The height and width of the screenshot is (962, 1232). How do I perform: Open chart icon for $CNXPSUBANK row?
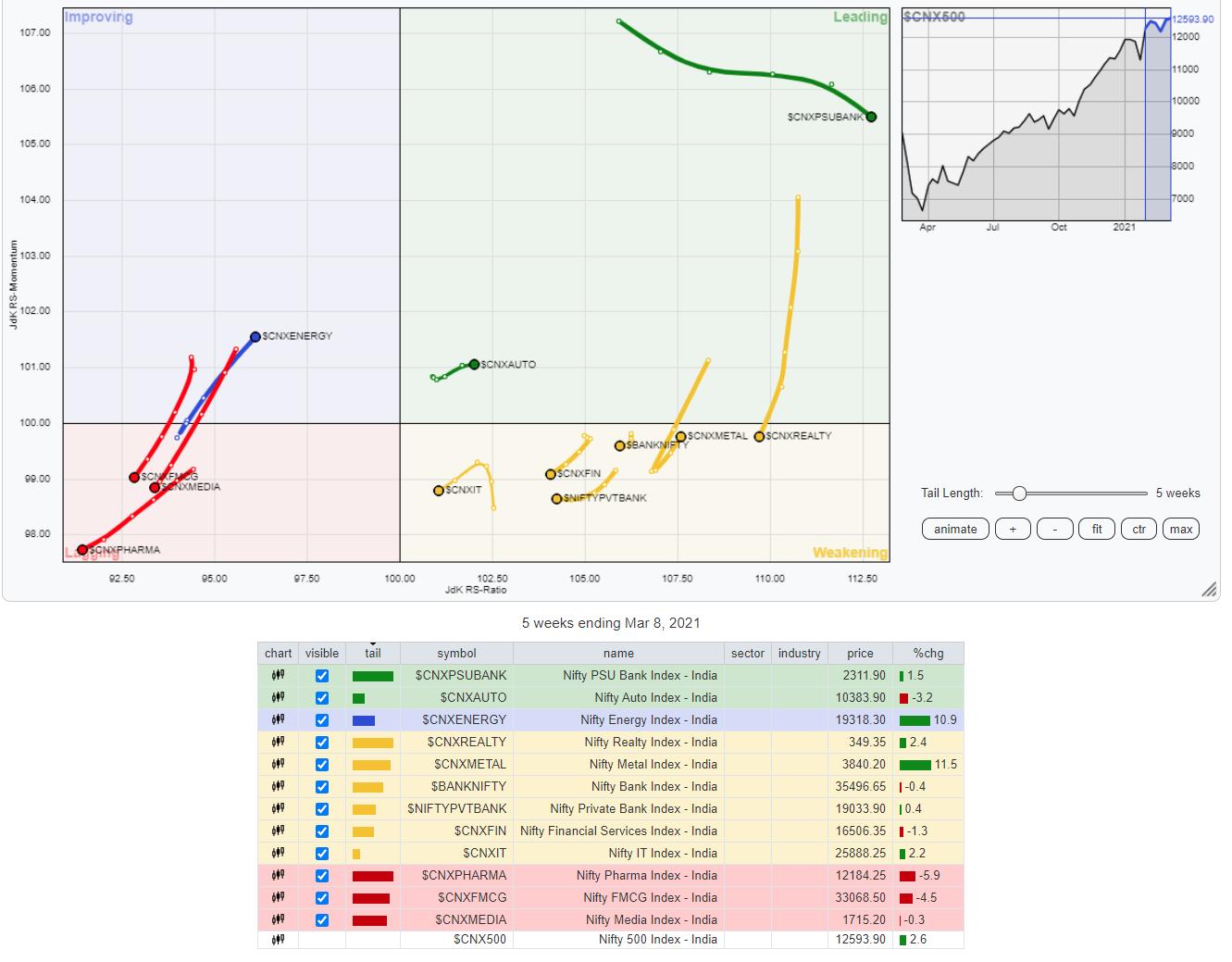tap(278, 676)
